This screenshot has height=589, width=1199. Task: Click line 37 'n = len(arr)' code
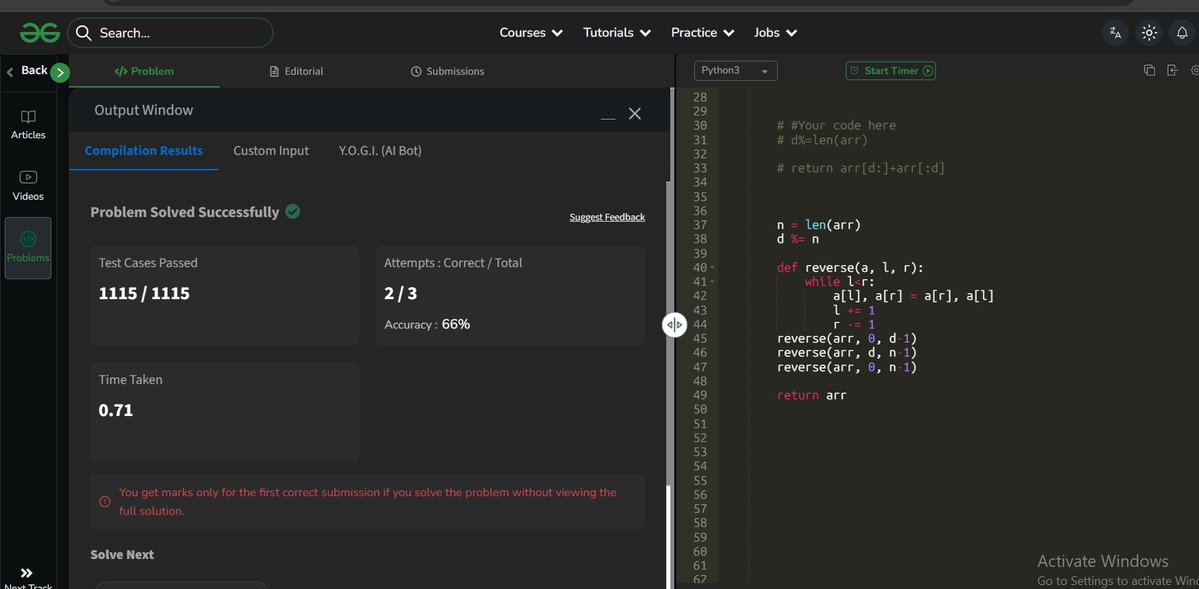[819, 225]
